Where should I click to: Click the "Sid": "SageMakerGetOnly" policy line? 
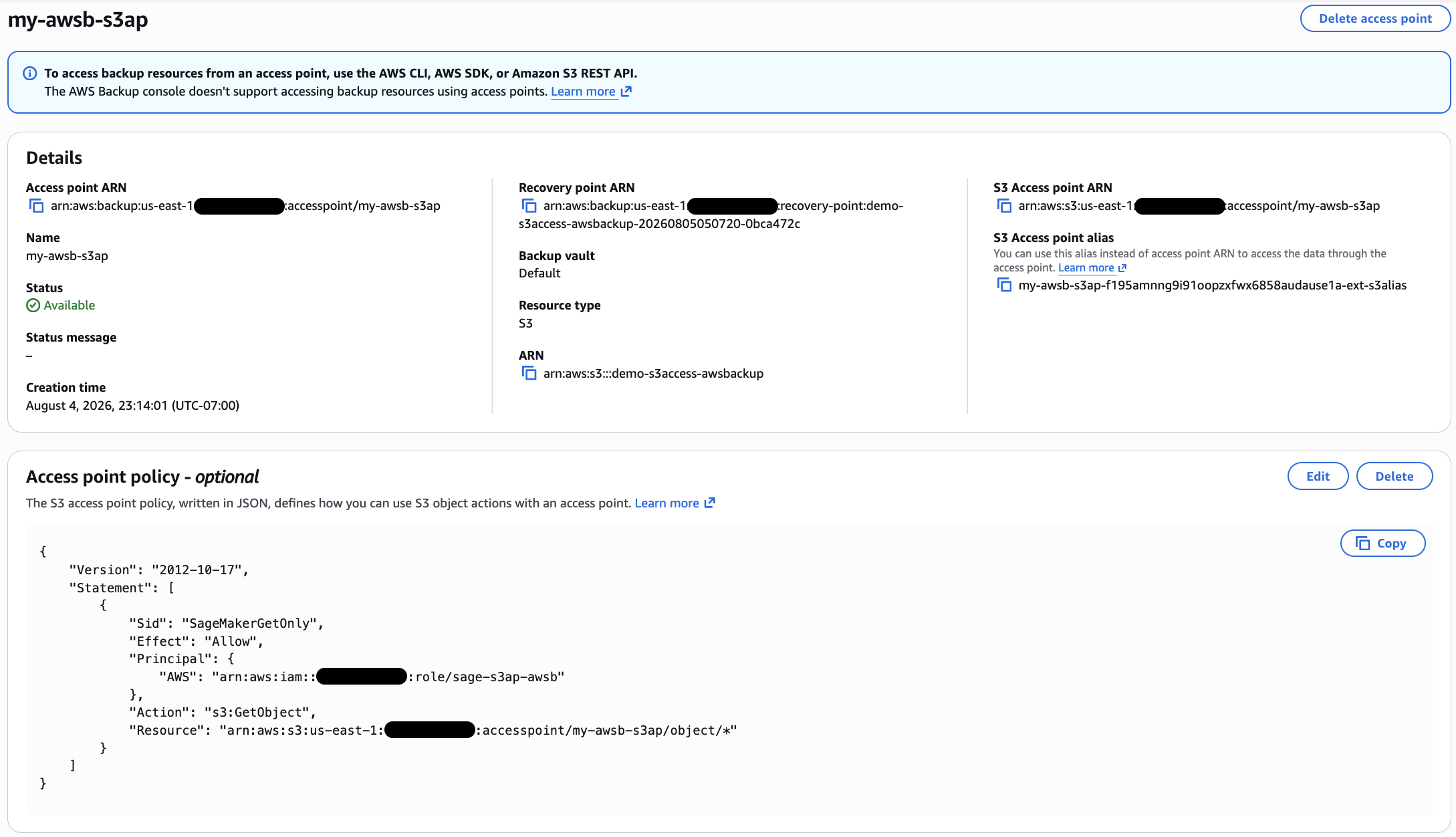227,623
